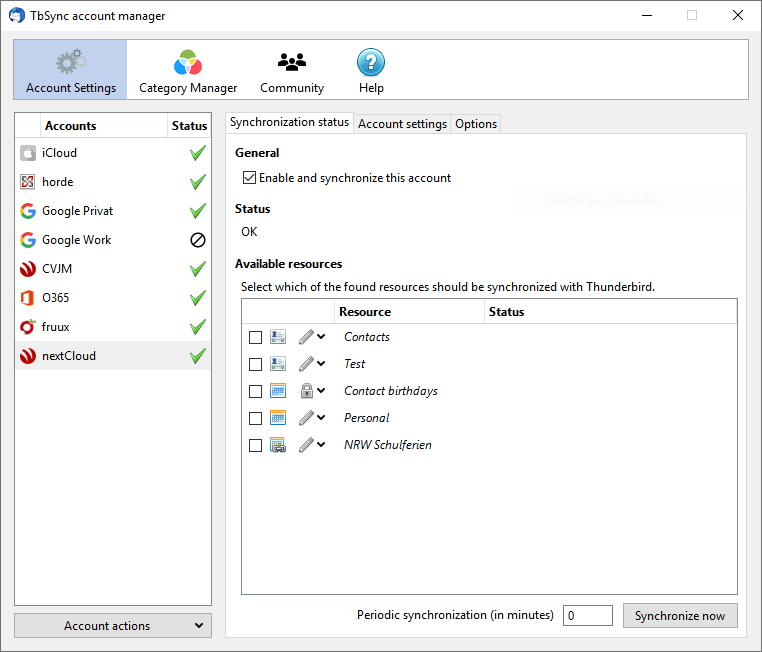Viewport: 762px width, 652px height.
Task: Enable the NRW Schulferien resource checkbox
Action: pyautogui.click(x=255, y=445)
